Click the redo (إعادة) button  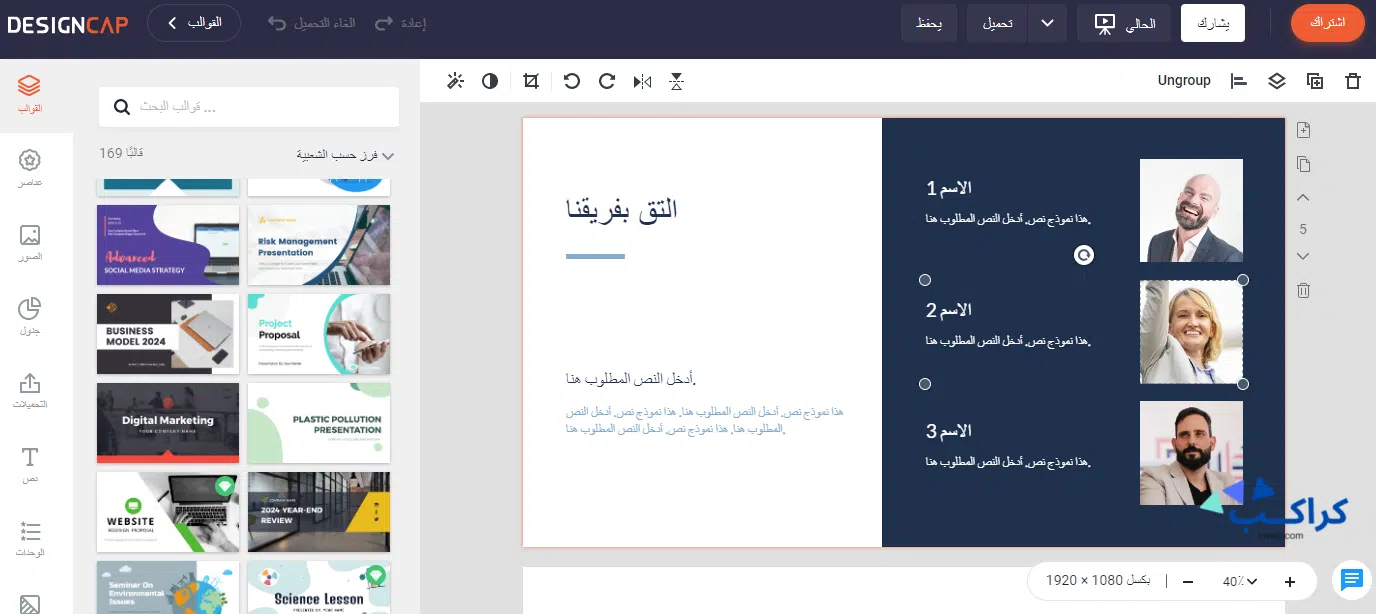click(400, 23)
